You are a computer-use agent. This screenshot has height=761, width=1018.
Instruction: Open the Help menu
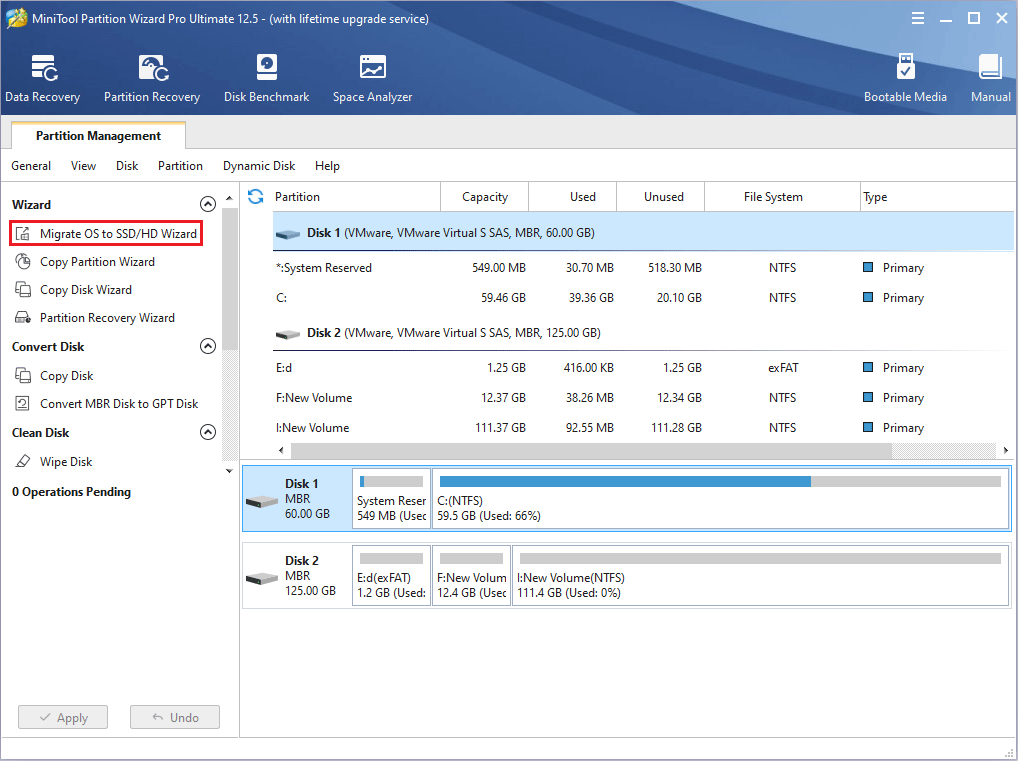(327, 166)
